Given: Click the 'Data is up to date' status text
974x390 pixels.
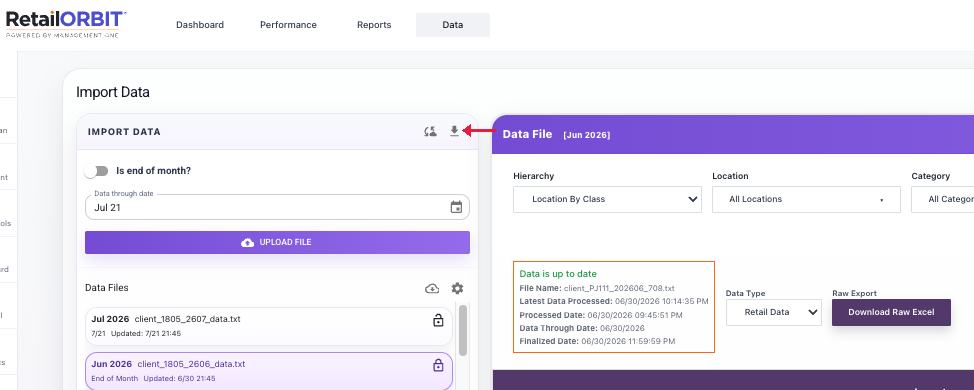Looking at the screenshot, I should (558, 274).
